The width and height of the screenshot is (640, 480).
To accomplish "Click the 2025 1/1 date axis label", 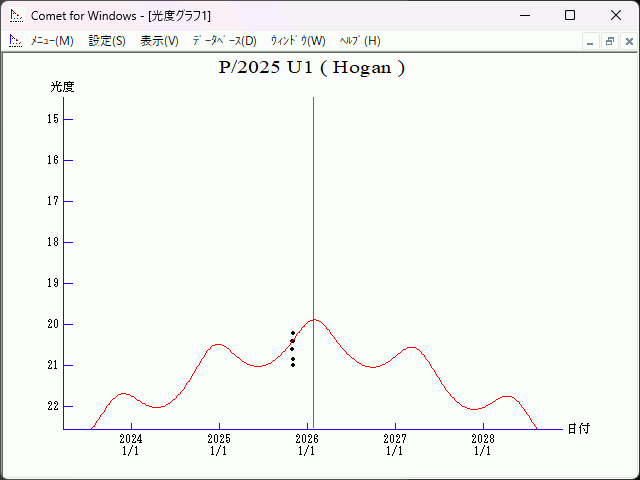I will pos(219,444).
